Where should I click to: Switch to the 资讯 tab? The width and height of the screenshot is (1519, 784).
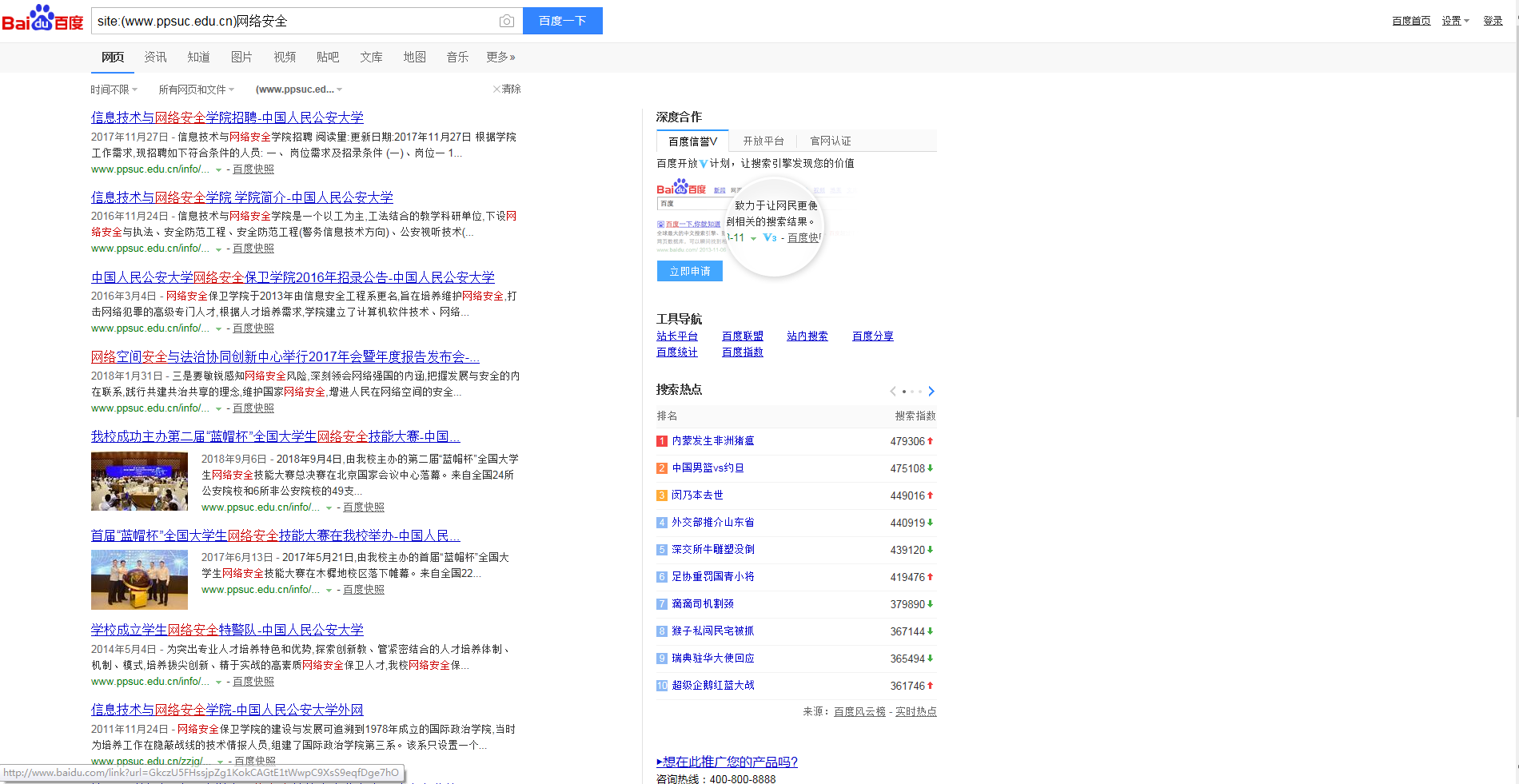(155, 57)
